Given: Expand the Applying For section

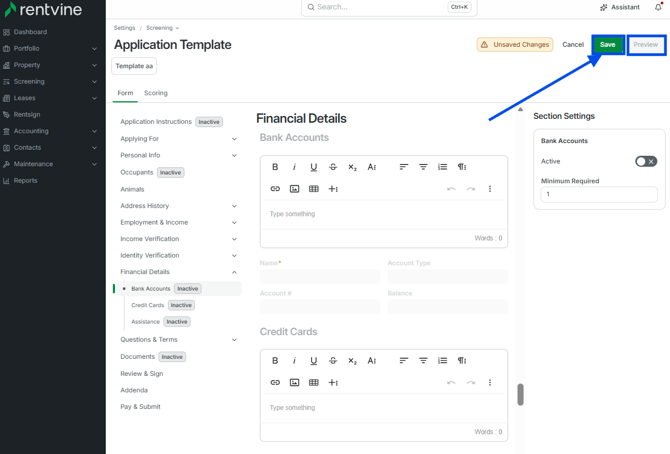Looking at the screenshot, I should (x=234, y=139).
